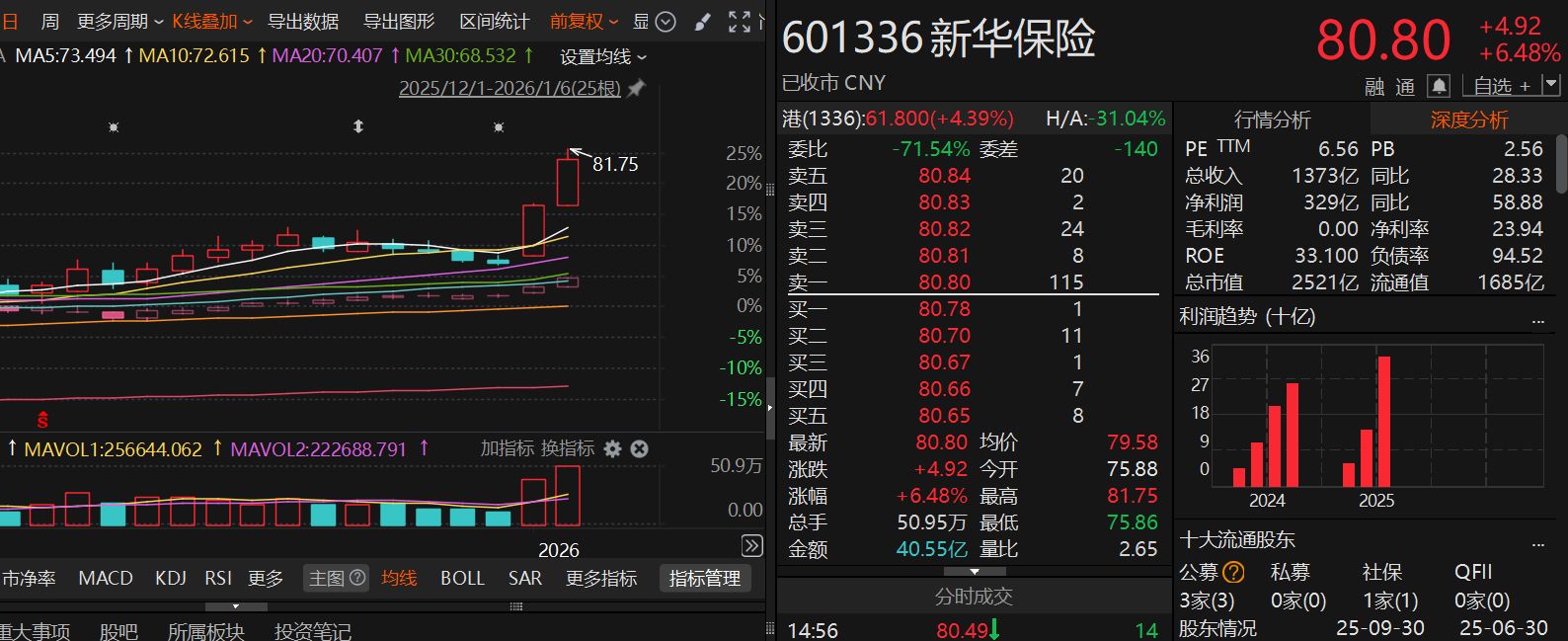
Task: Open the 设置均线 dropdown menu
Action: coord(602,57)
